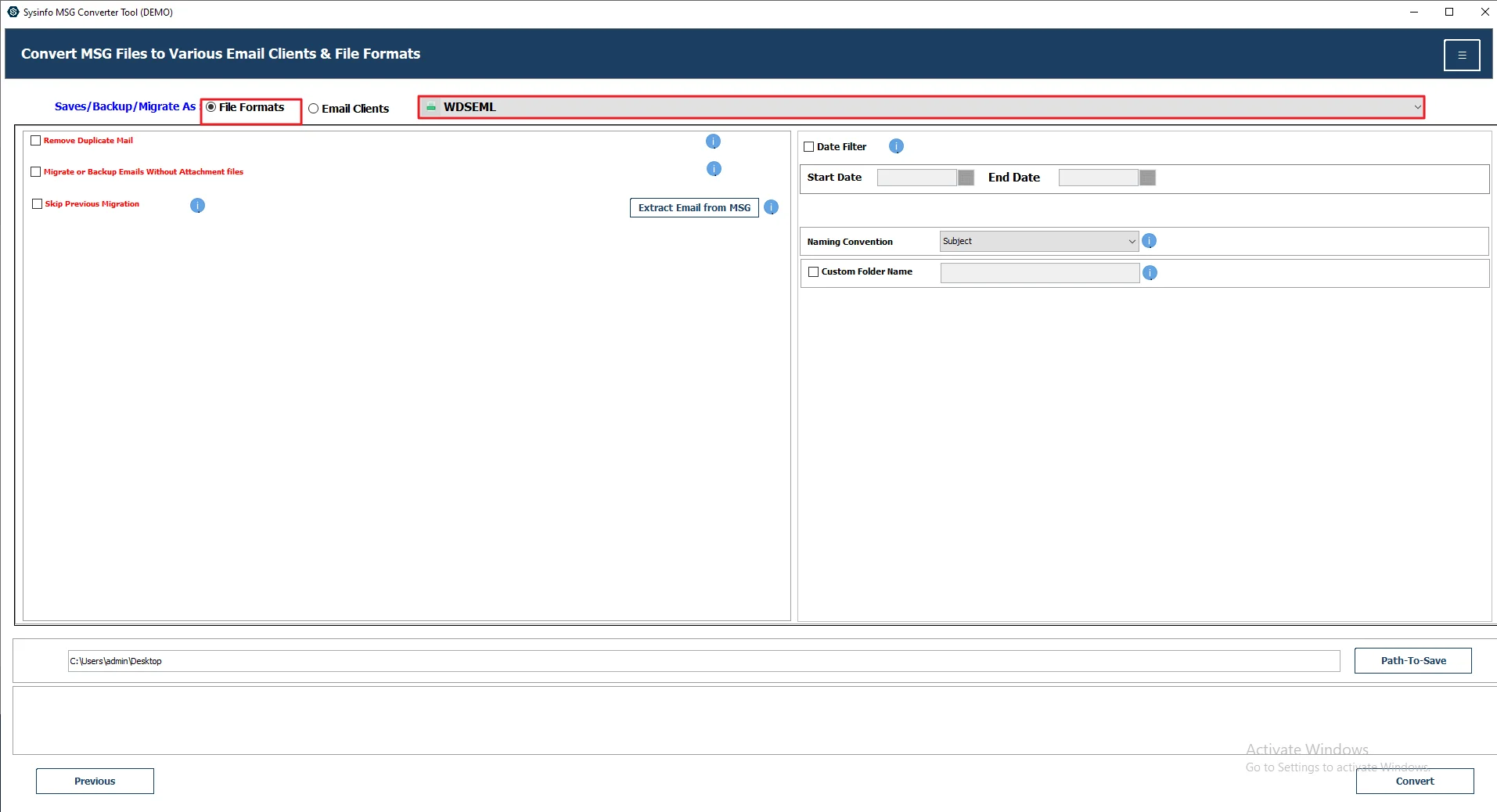Click the info icon next to Date Filter

pos(895,146)
